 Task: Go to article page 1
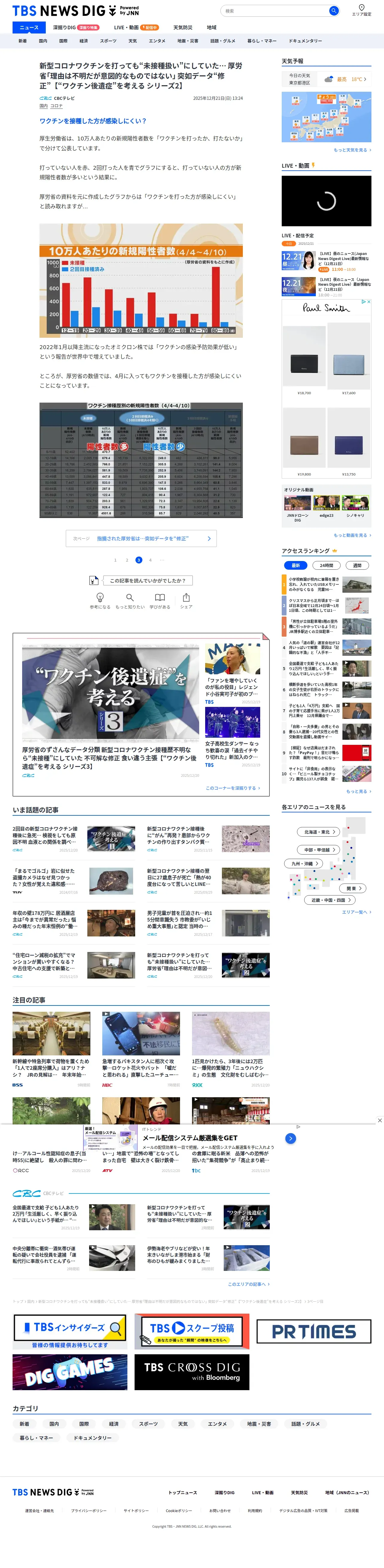coord(115,560)
